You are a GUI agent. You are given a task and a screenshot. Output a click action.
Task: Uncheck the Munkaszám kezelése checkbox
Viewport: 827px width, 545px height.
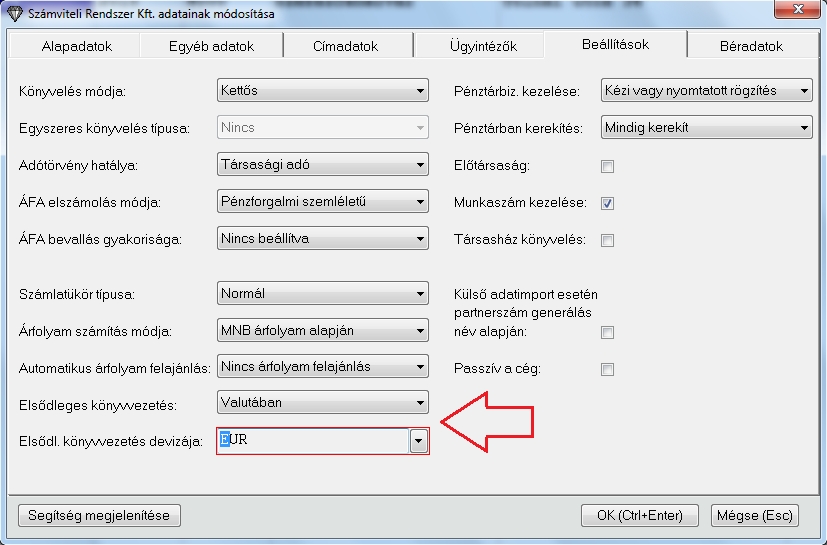coord(607,203)
